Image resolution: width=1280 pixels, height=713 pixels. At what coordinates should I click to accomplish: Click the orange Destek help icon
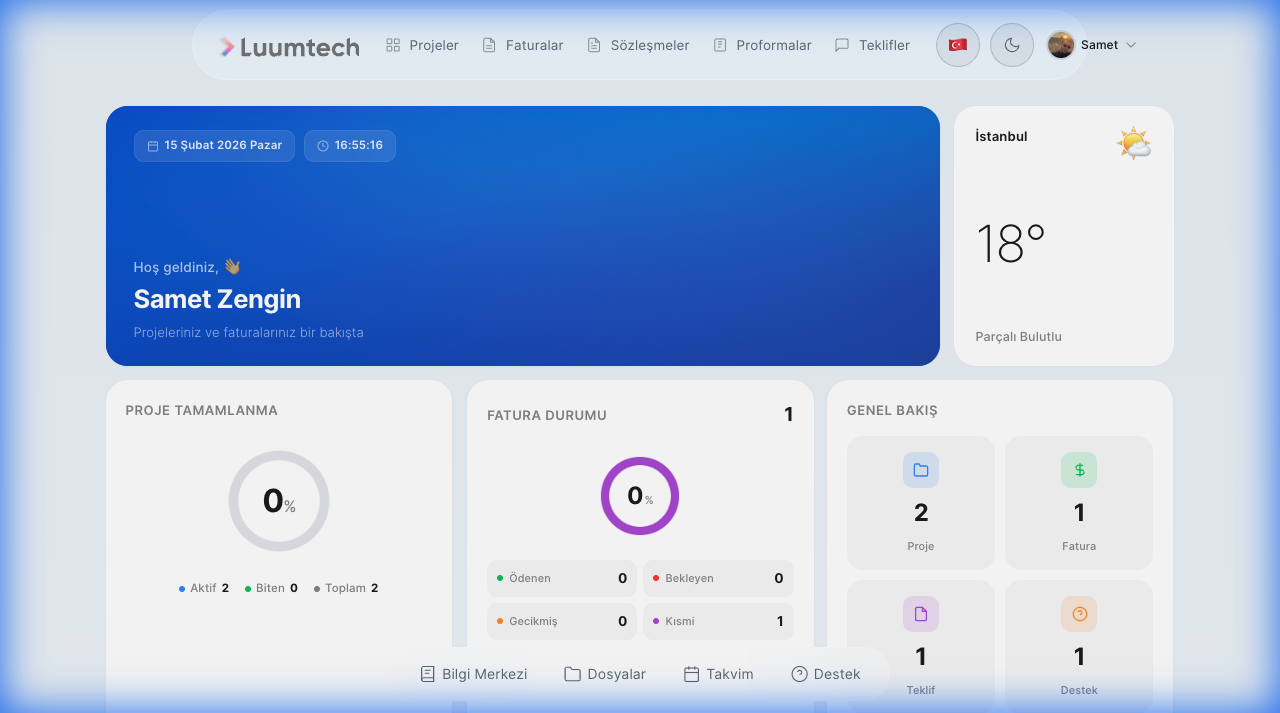(1079, 614)
